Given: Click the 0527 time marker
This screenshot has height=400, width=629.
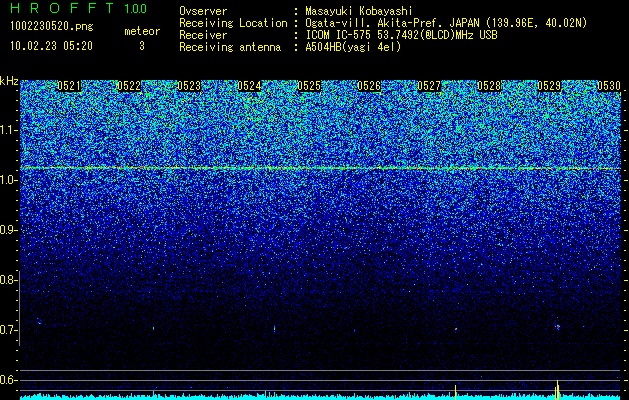Looking at the screenshot, I should click(429, 86).
